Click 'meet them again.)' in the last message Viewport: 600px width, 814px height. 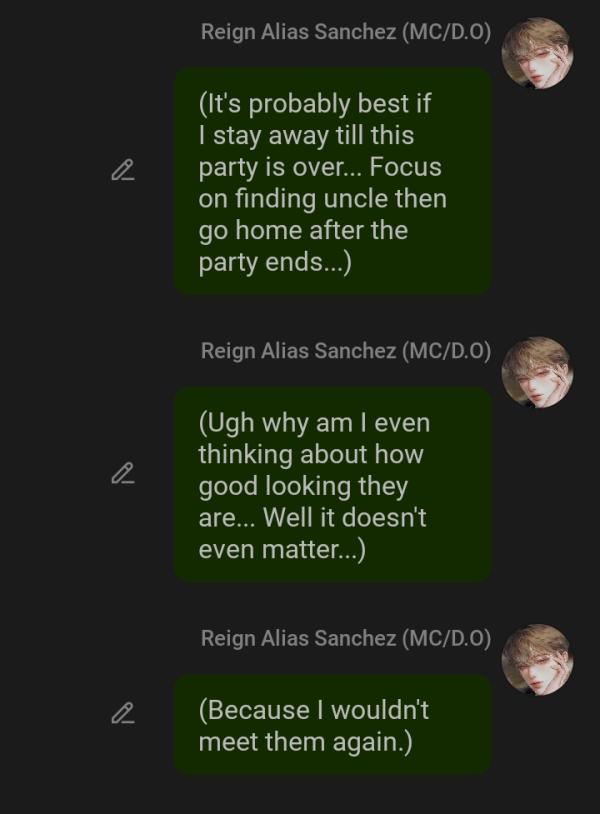point(306,742)
